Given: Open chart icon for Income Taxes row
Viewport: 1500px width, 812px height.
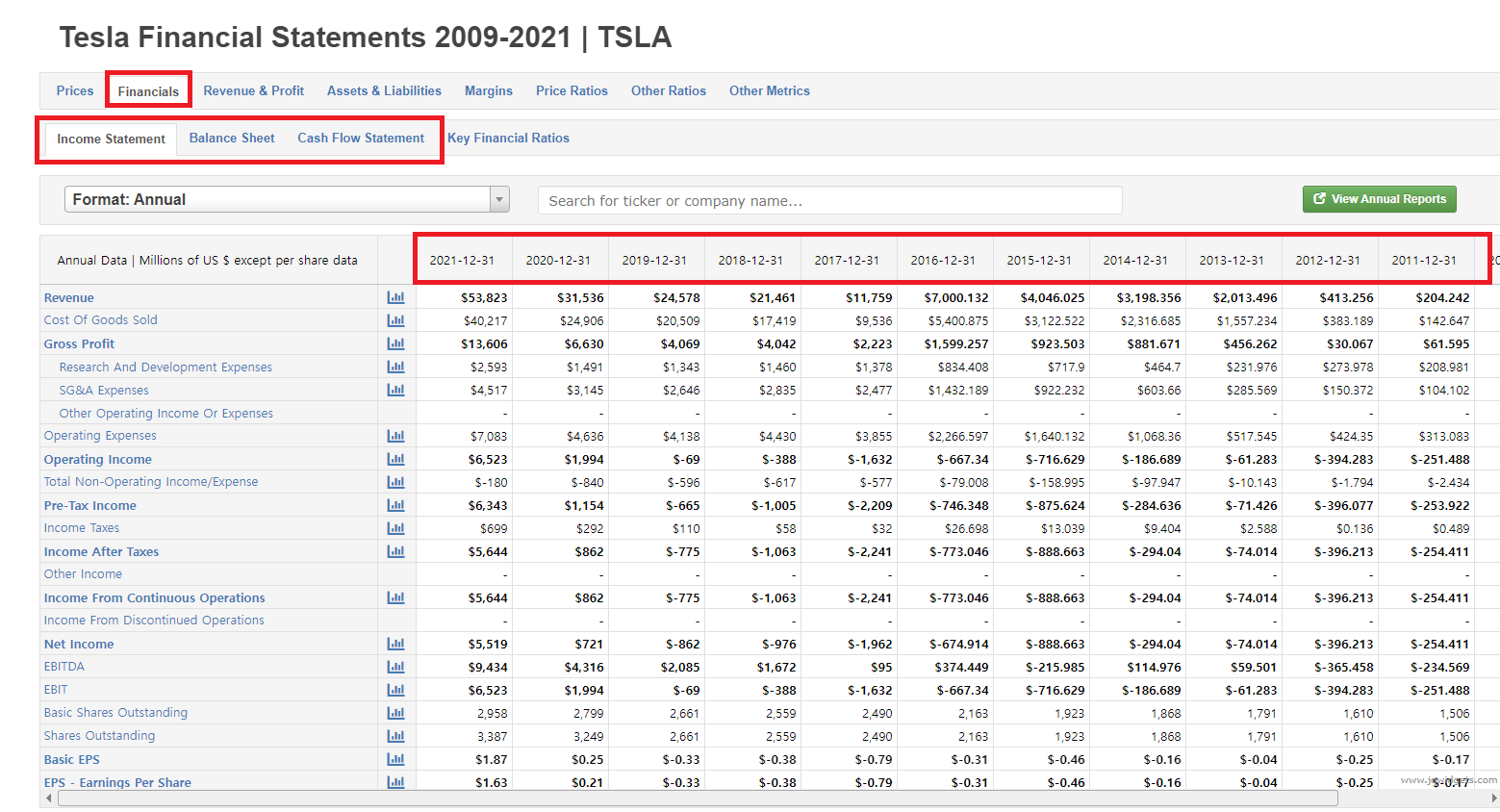Looking at the screenshot, I should tap(395, 528).
